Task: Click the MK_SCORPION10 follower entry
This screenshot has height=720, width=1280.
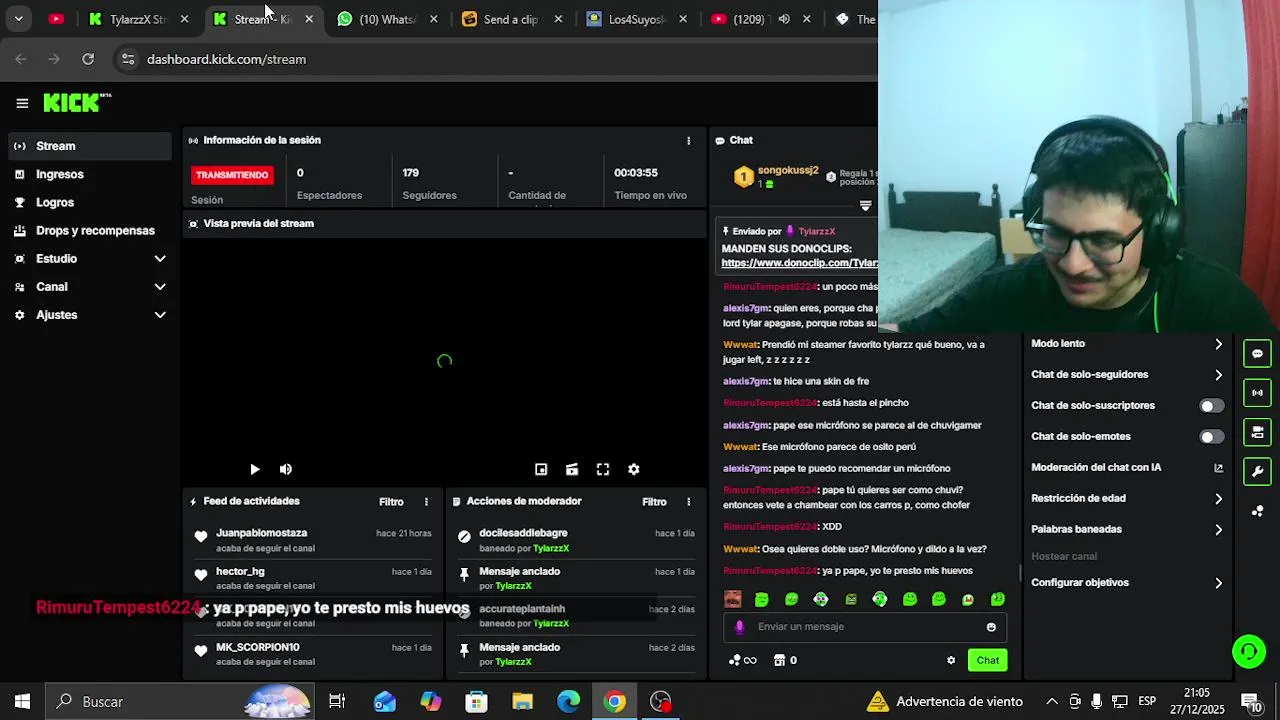Action: click(x=314, y=654)
